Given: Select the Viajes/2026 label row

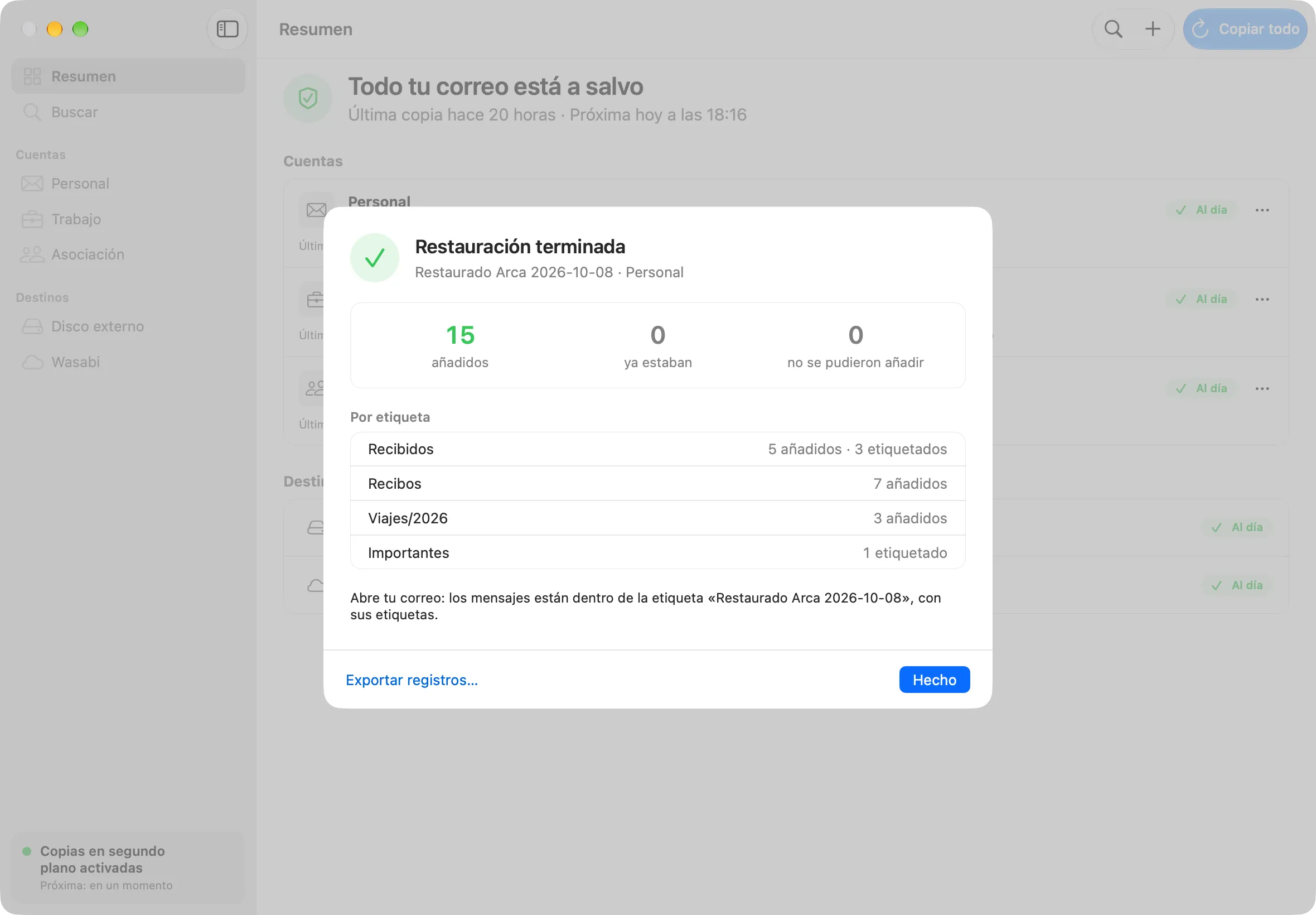Looking at the screenshot, I should coord(657,518).
